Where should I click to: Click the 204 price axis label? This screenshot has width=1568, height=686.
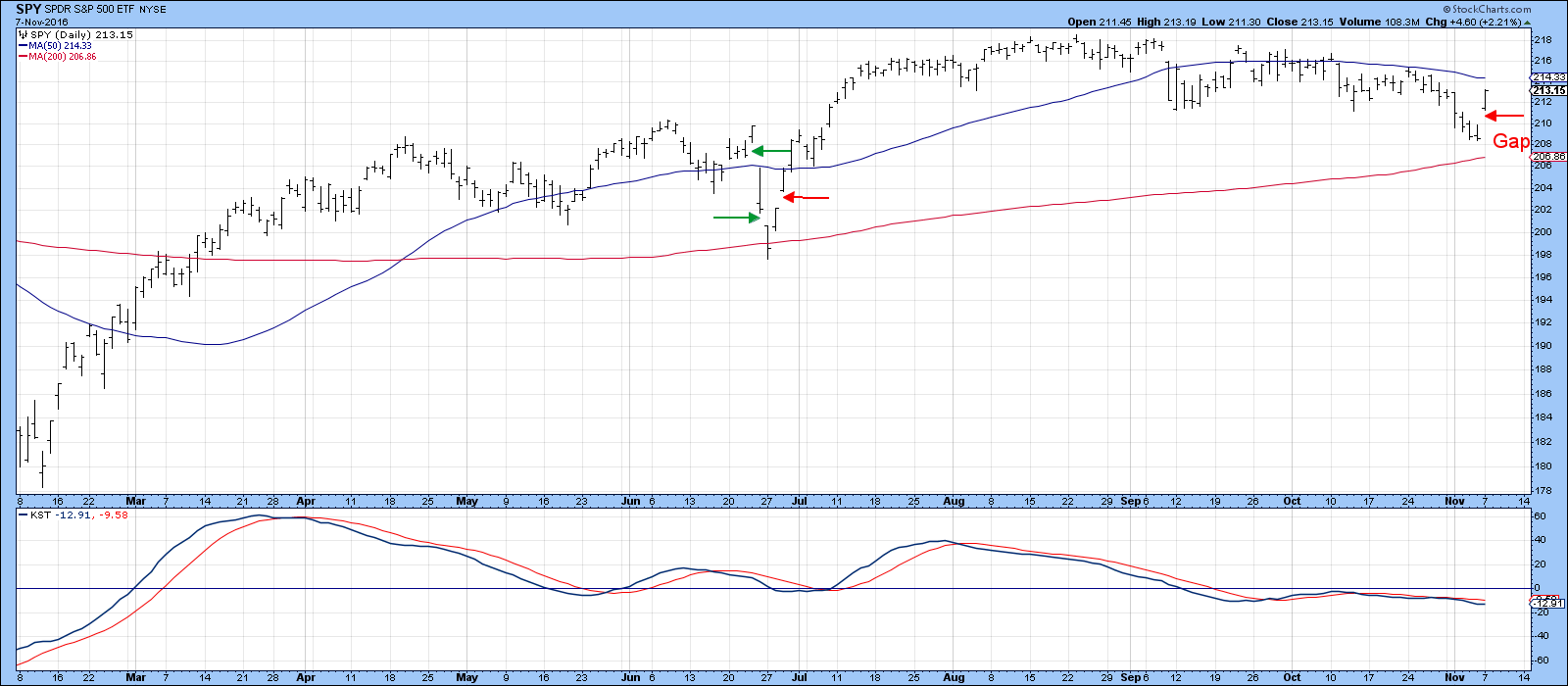[1543, 188]
